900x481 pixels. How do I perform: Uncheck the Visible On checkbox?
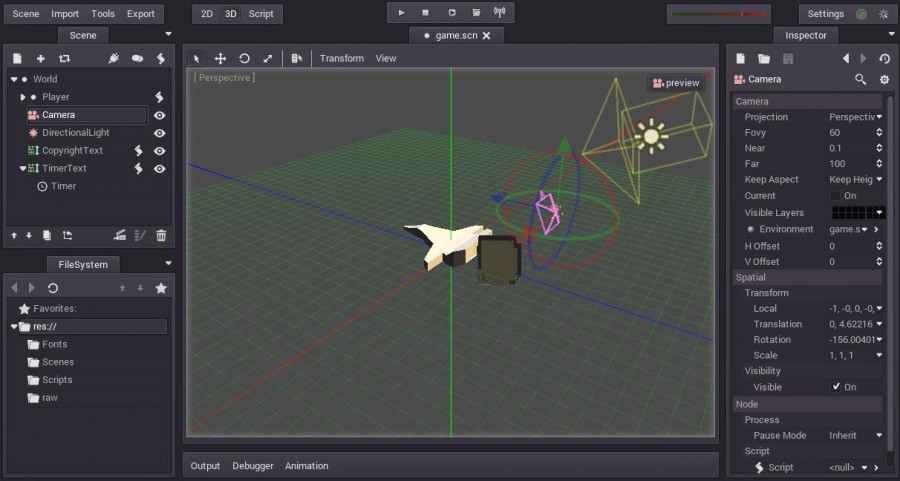coord(836,387)
